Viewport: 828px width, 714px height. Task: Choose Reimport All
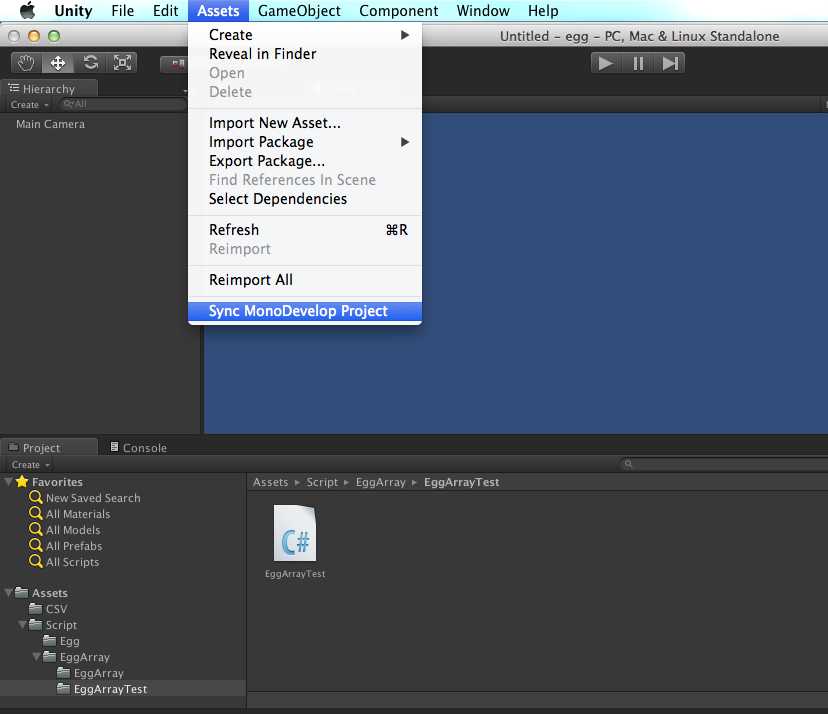pos(305,280)
